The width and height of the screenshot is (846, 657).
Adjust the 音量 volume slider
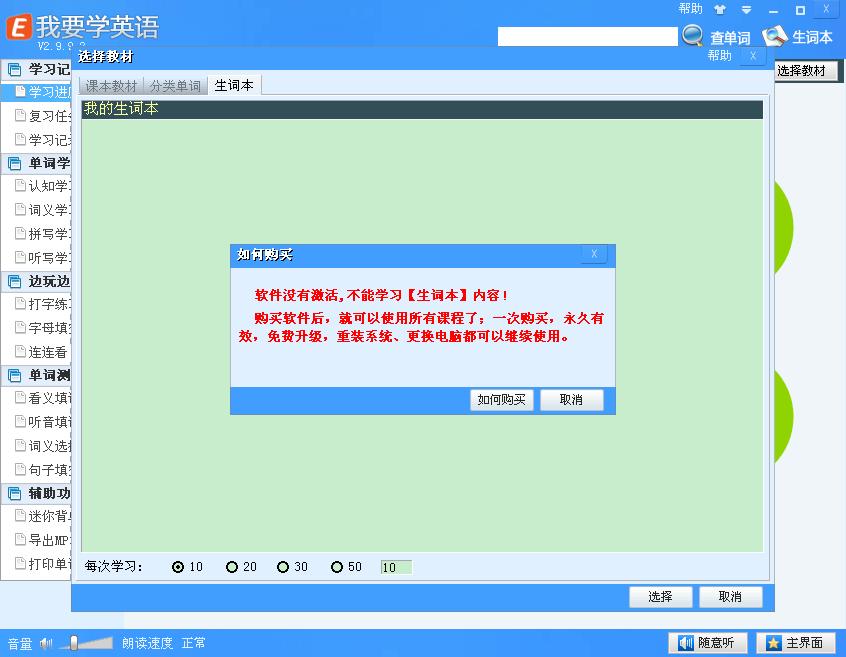coord(86,643)
